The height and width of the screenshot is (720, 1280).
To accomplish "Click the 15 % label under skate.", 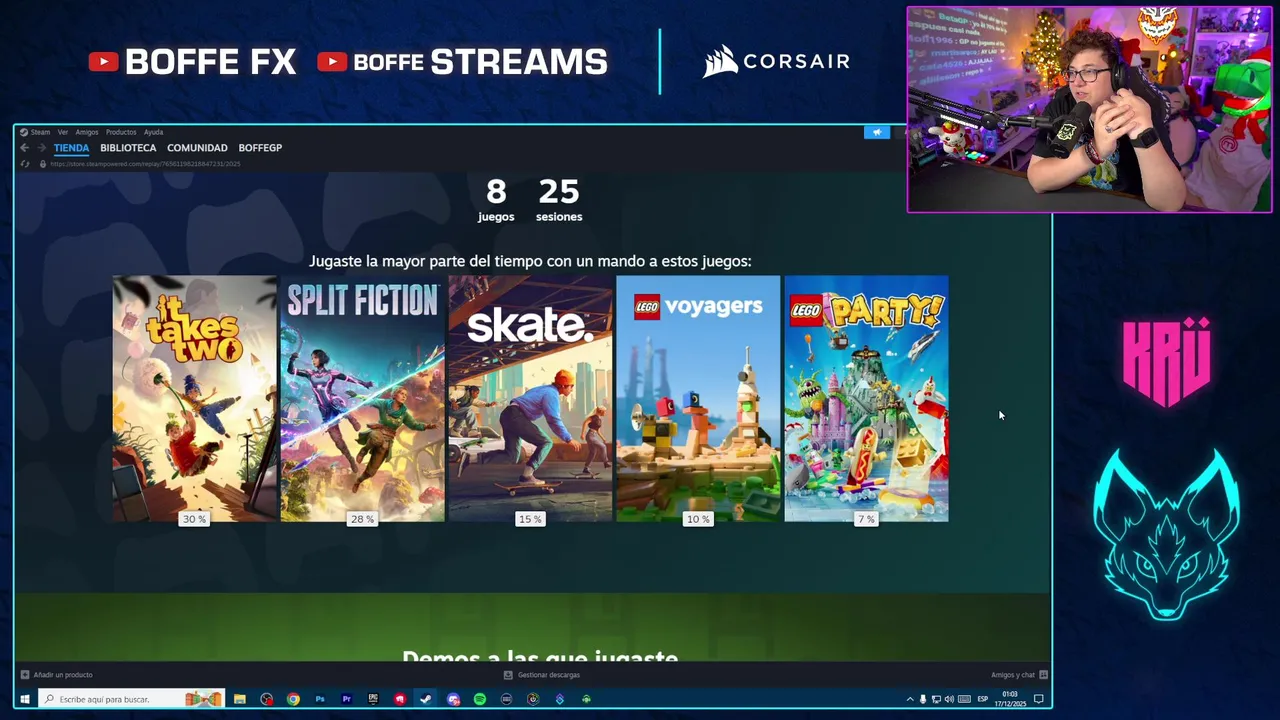I will (x=530, y=519).
